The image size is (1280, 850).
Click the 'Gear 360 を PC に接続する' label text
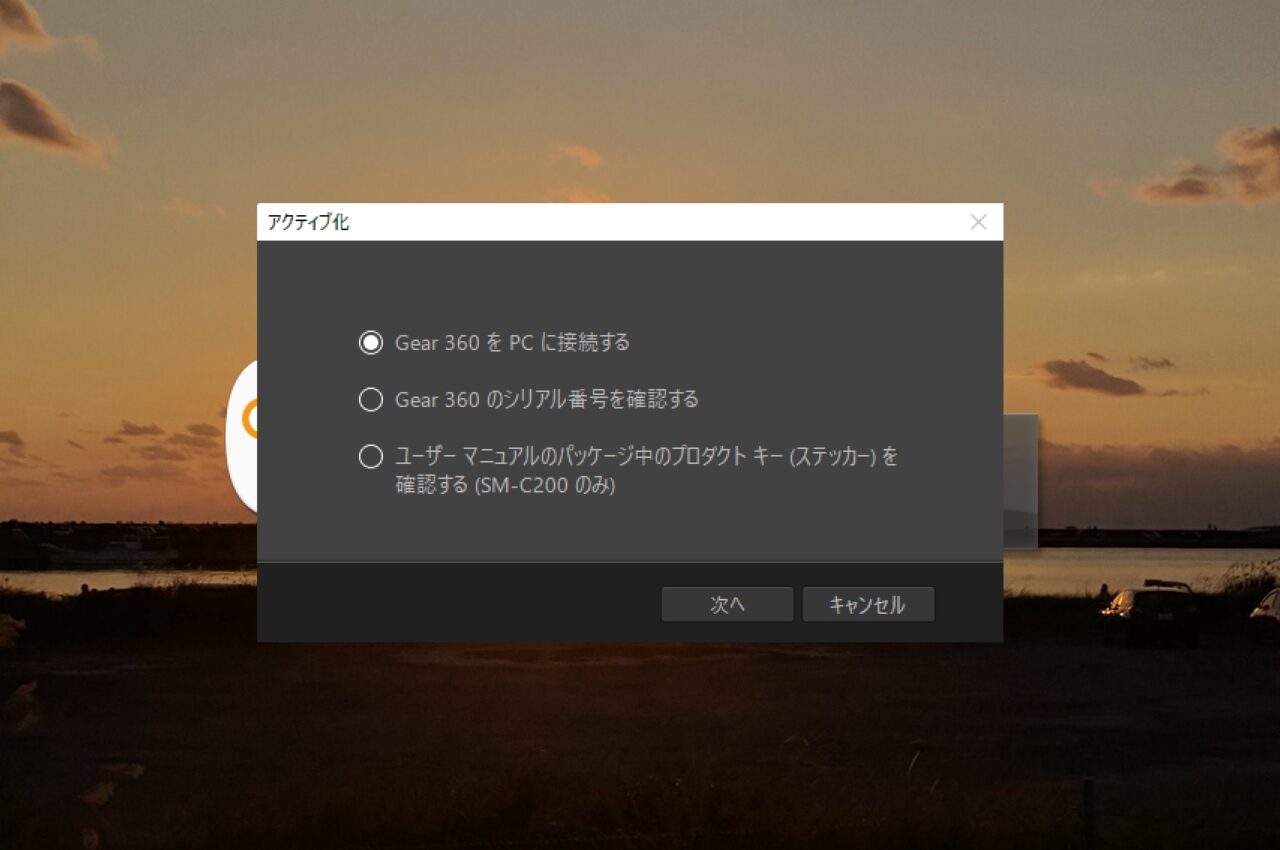coord(512,342)
